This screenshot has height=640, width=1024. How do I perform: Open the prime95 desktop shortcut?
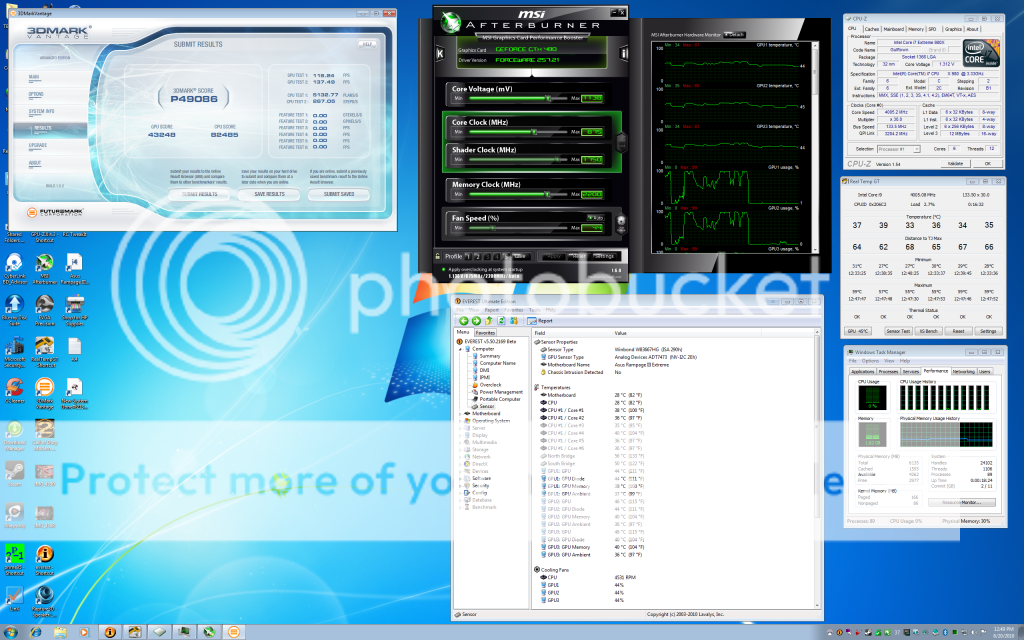point(14,560)
